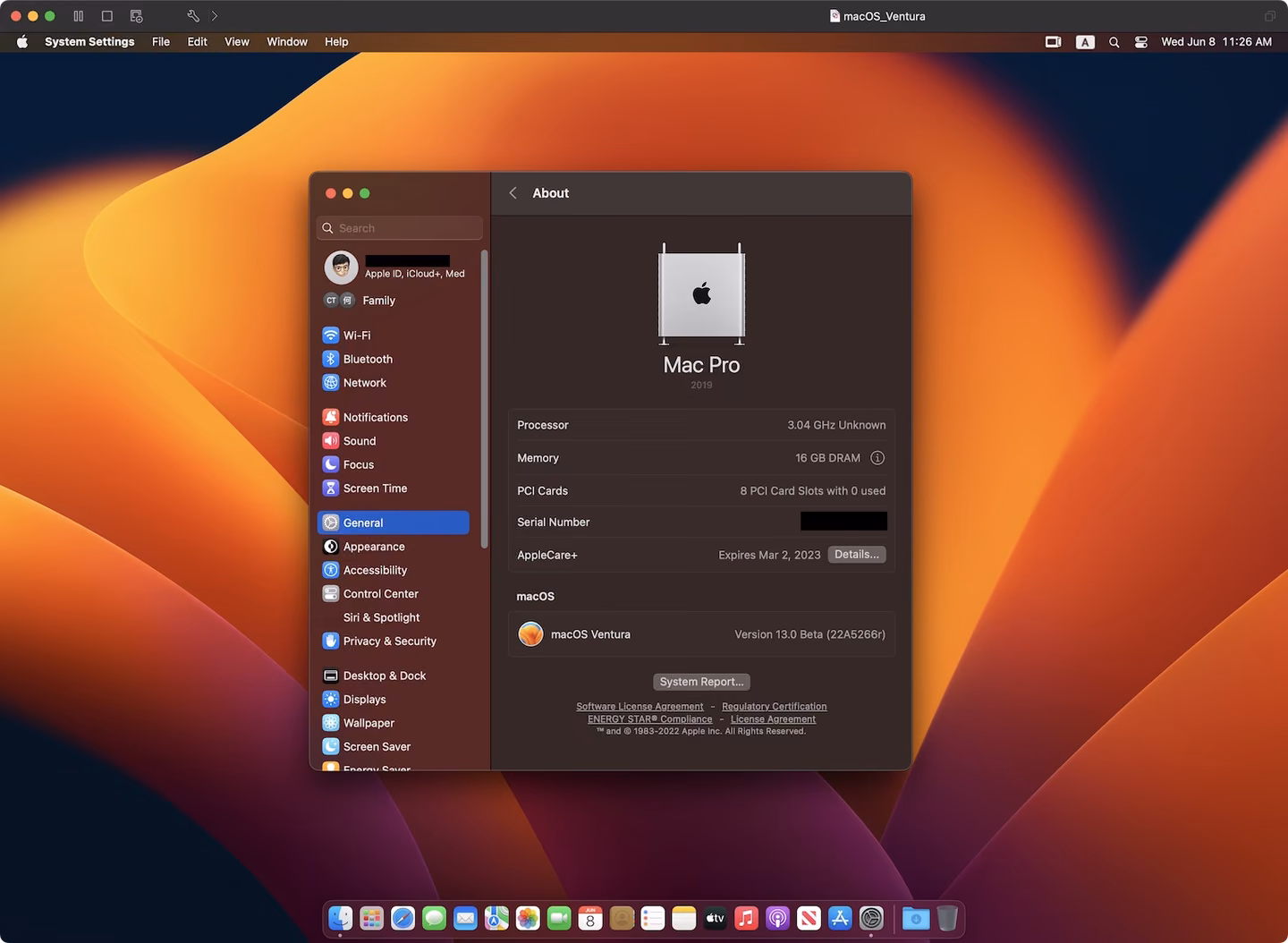Open Notifications settings
Viewport: 1288px width, 943px height.
(394, 417)
